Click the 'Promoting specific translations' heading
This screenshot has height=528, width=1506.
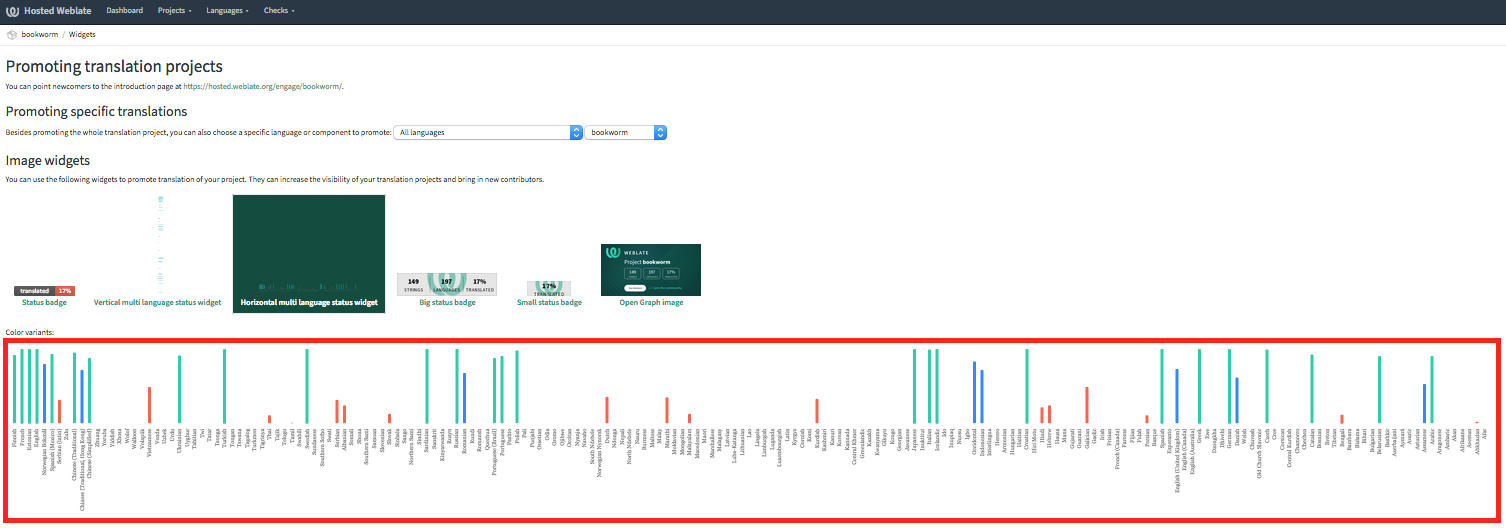click(x=96, y=111)
